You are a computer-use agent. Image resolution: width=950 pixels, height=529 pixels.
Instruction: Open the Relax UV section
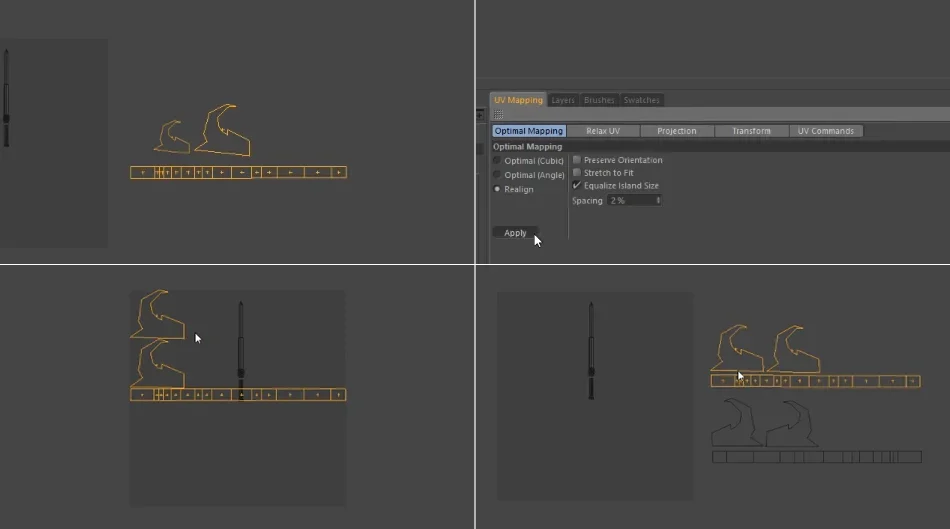(x=603, y=131)
